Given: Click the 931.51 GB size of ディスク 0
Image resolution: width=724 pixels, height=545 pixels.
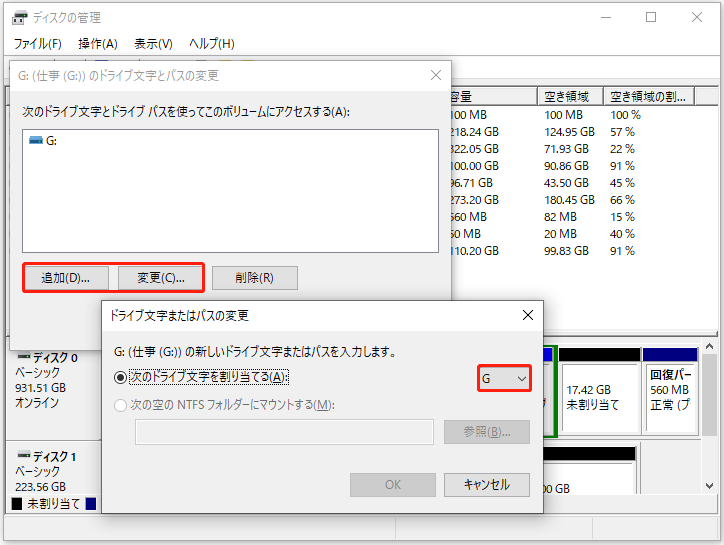Looking at the screenshot, I should [41, 388].
